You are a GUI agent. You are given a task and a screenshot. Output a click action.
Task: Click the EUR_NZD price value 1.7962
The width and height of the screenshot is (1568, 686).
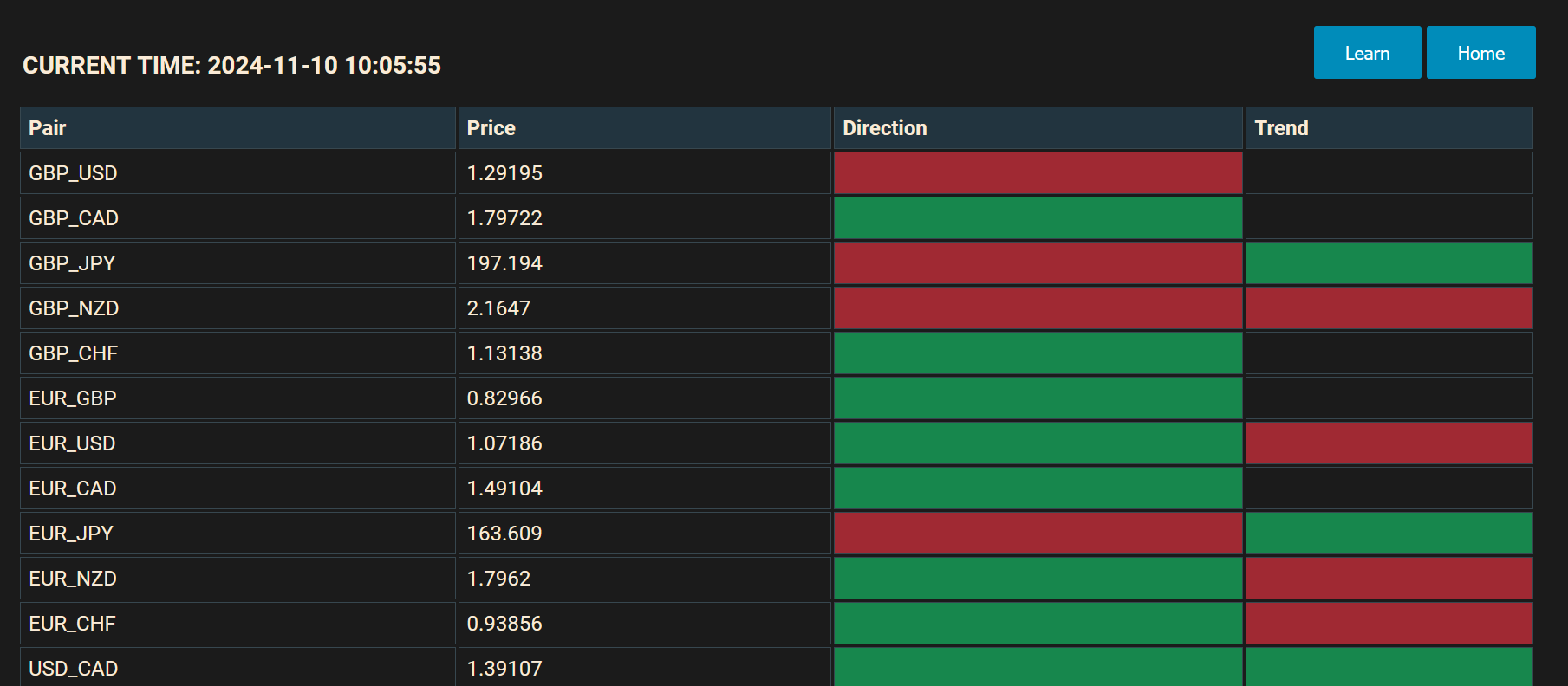coord(498,579)
